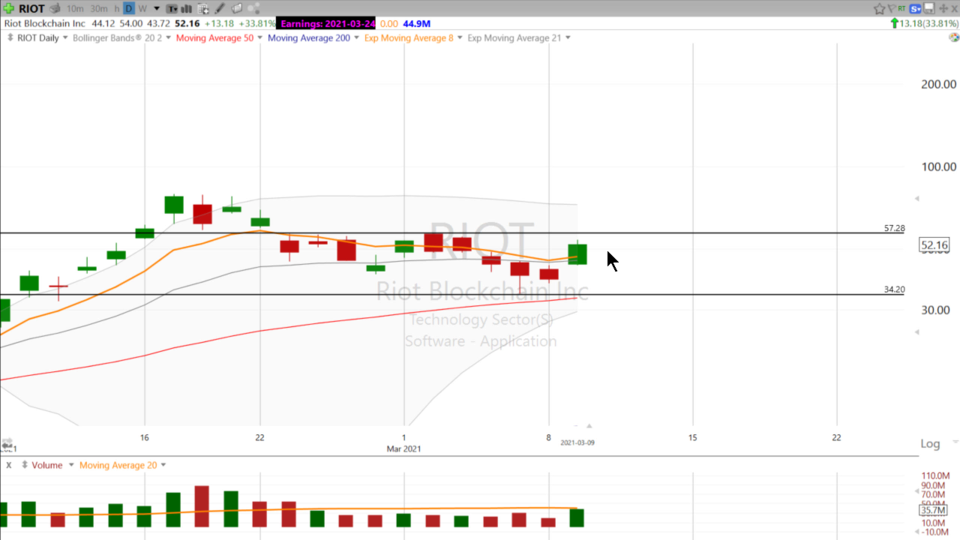Click the 35.7M volume axis label
The height and width of the screenshot is (540, 960).
pyautogui.click(x=934, y=510)
